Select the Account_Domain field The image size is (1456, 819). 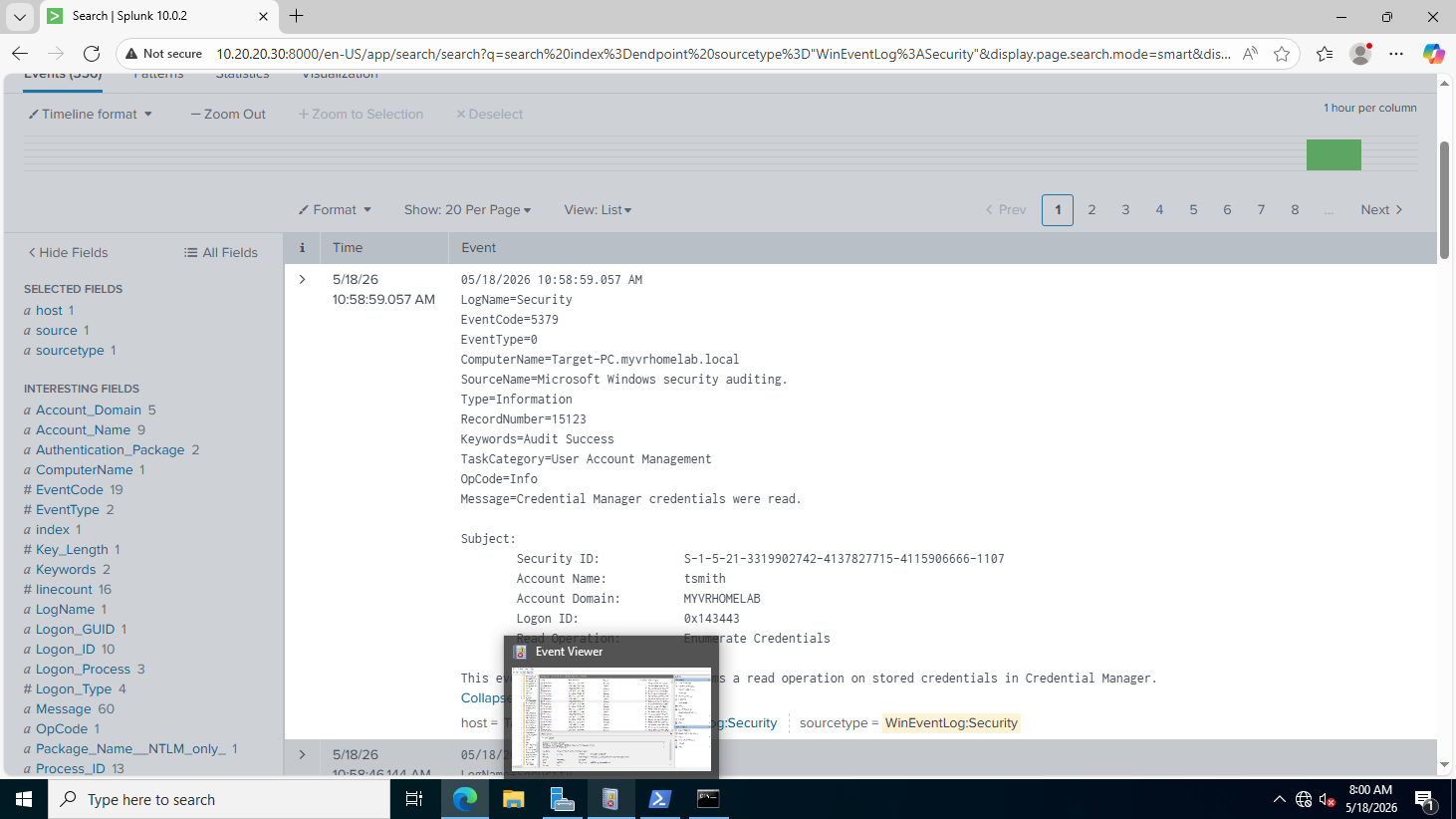(90, 409)
